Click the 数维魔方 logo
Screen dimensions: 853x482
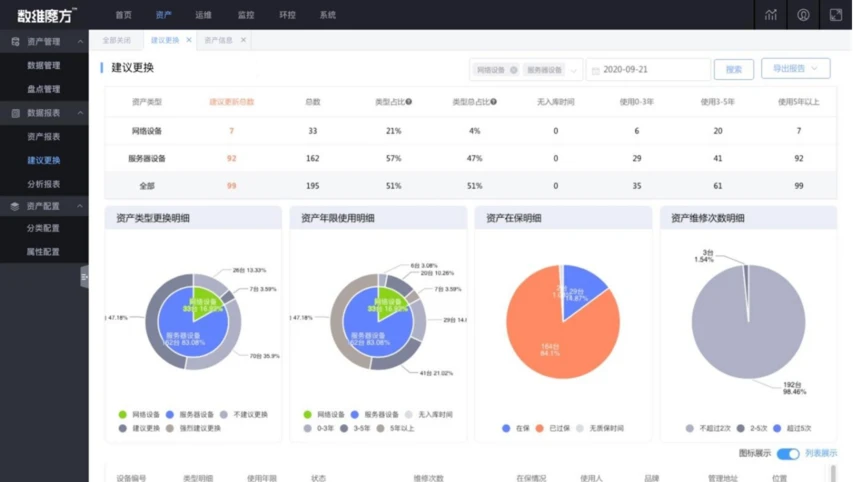(x=47, y=15)
